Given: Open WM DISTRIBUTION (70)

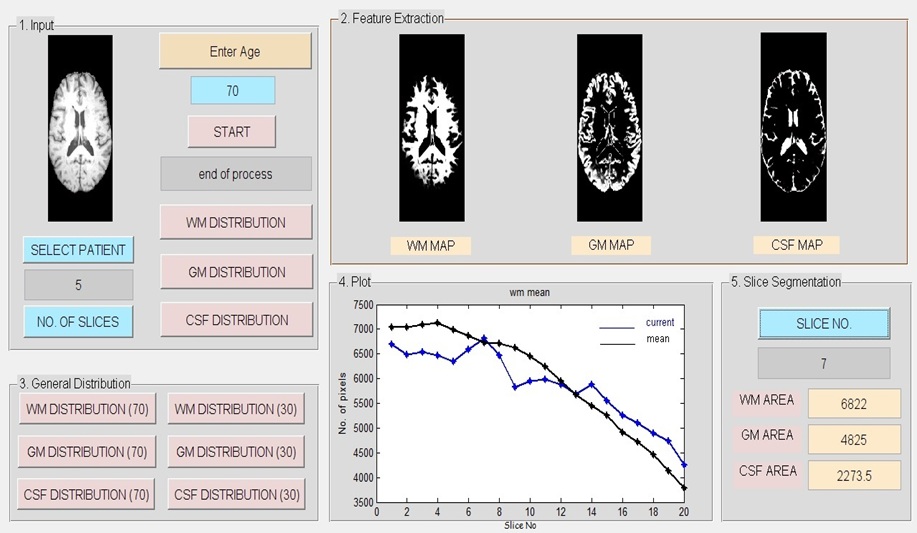Looking at the screenshot, I should click(x=87, y=409).
